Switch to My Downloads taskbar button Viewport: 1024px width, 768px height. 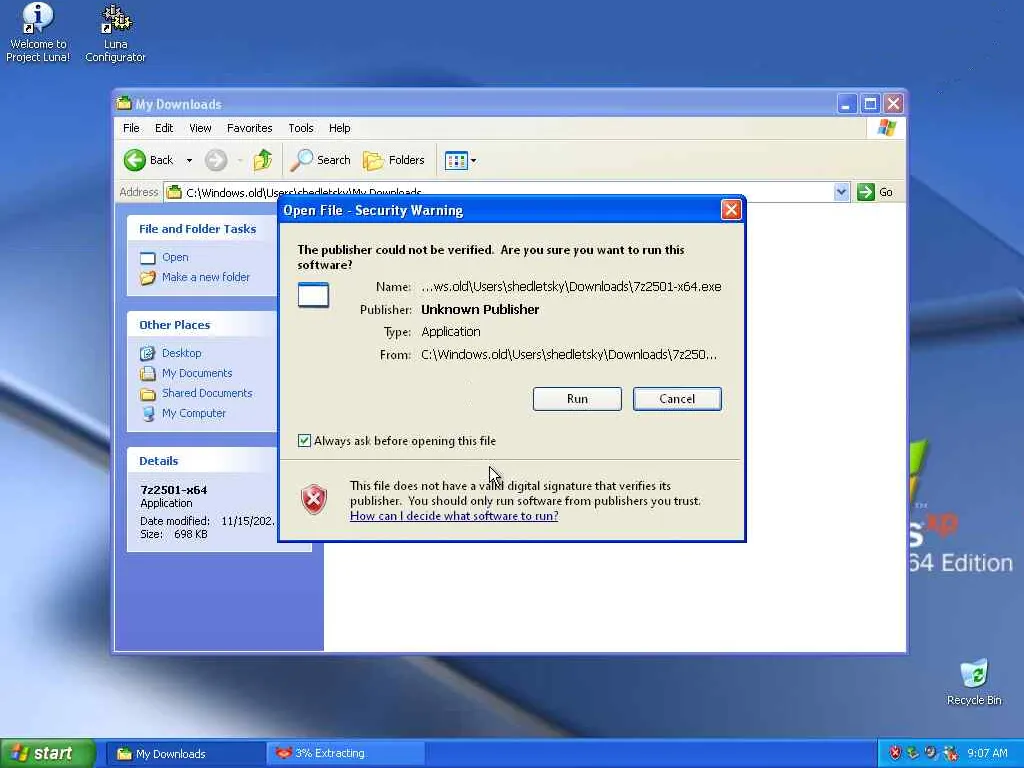pyautogui.click(x=185, y=754)
